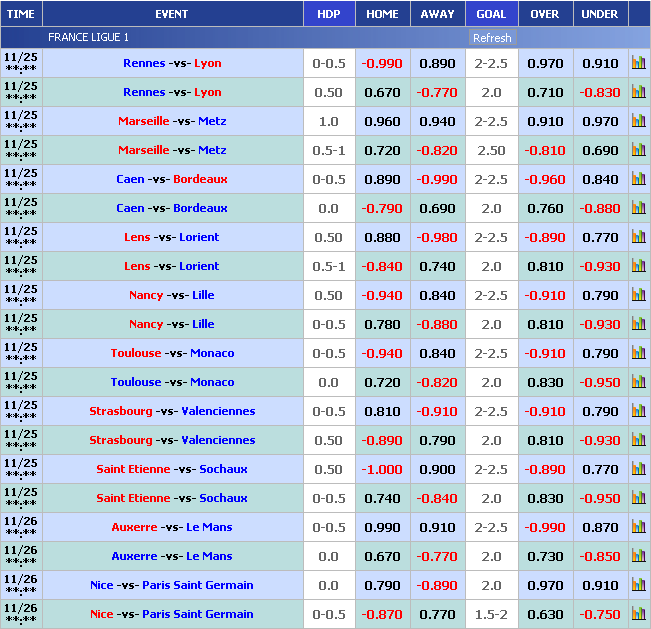Select away odds 0.940 for Marseille-Metz

pos(437,121)
